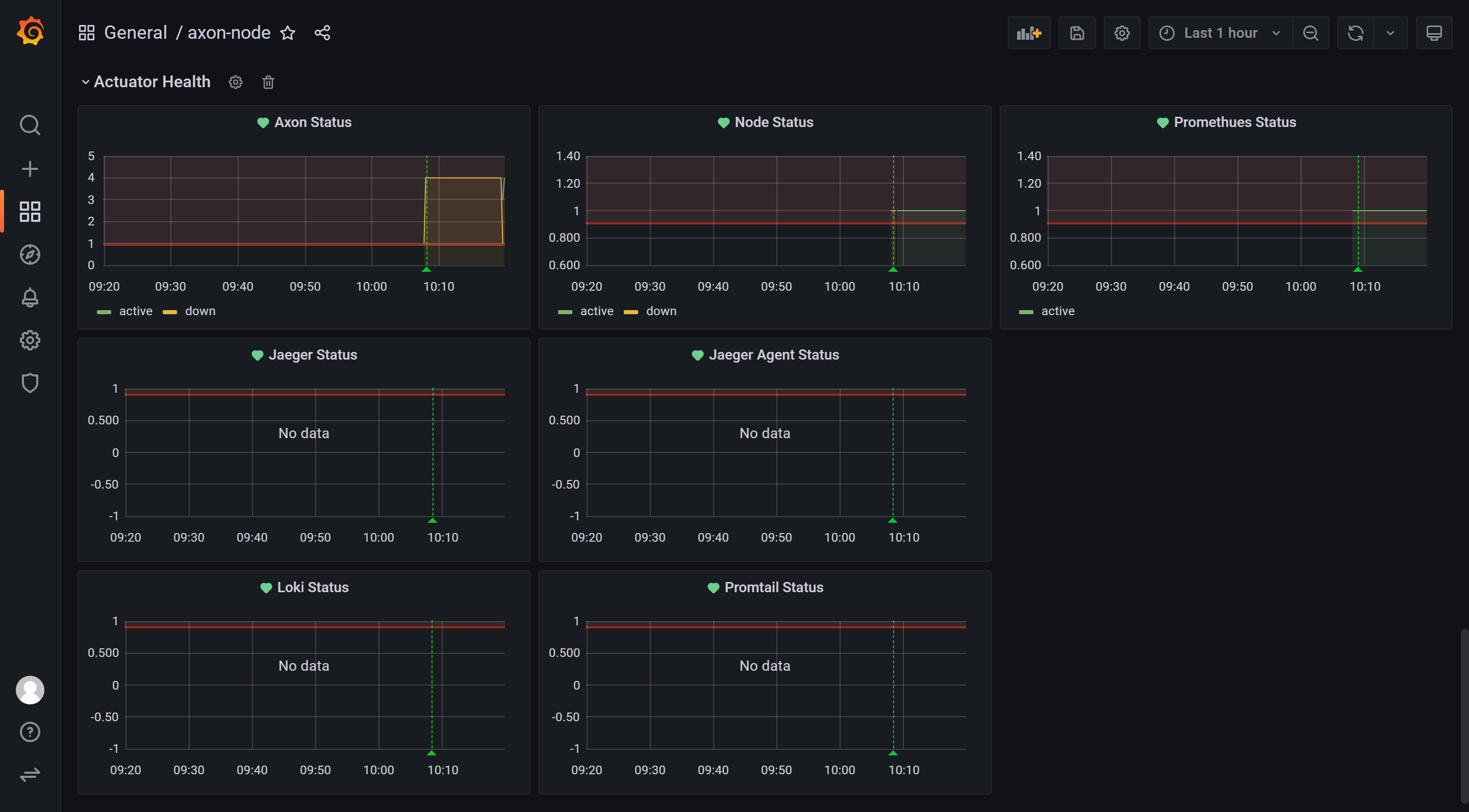Screen dimensions: 1469x812
Task: Toggle active series in Node Status legend
Action: coord(596,311)
